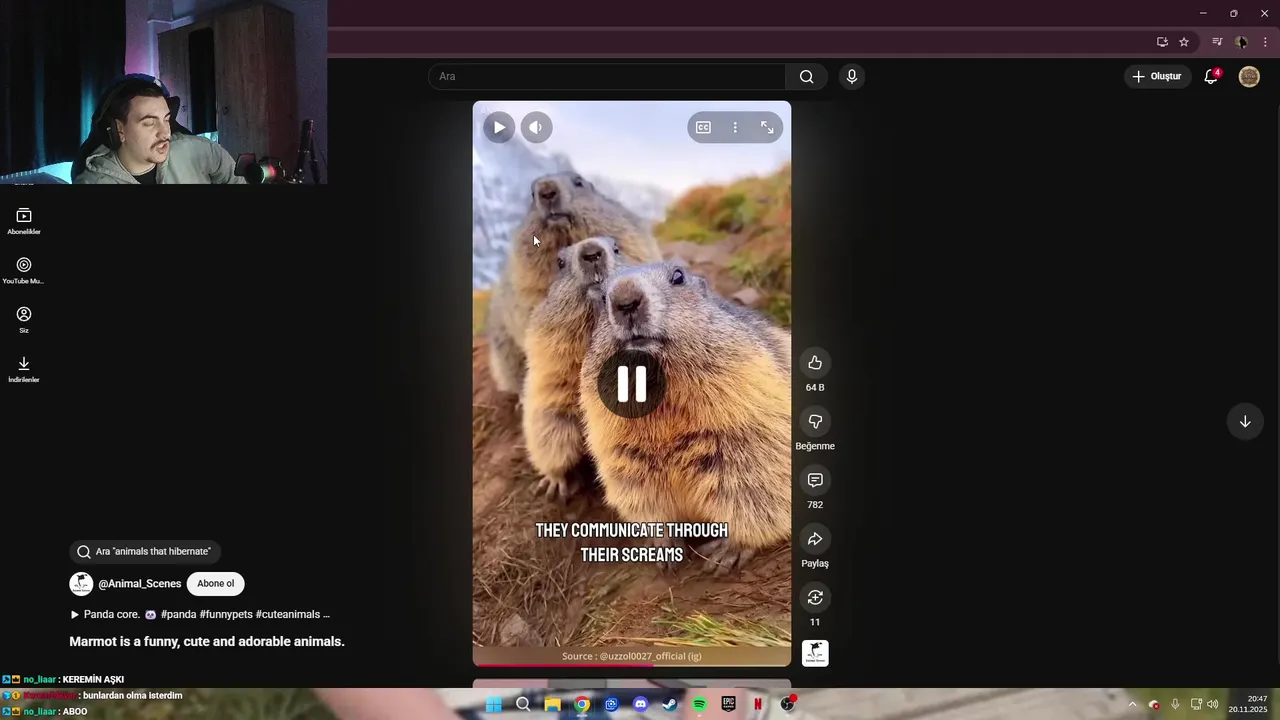
Task: Toggle closed captions on the Short
Action: click(x=703, y=127)
